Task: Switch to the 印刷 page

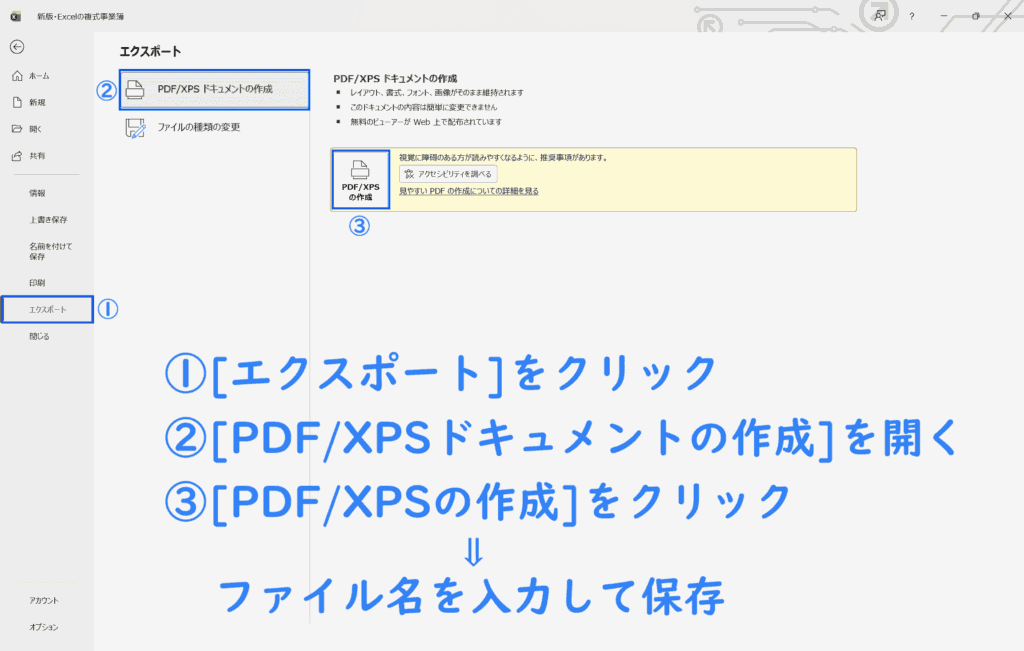Action: (37, 283)
